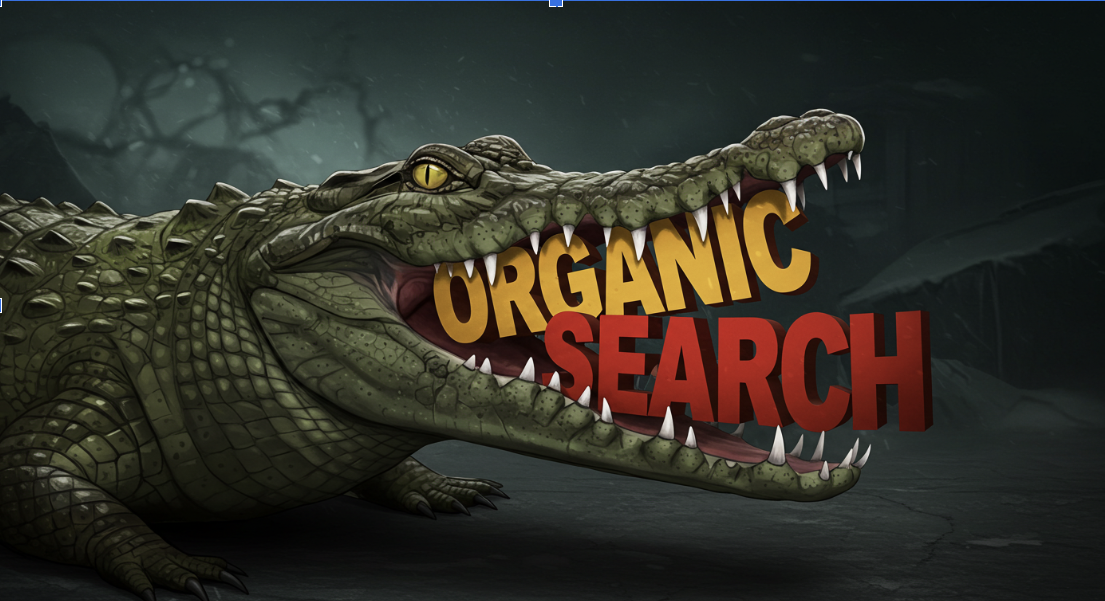The height and width of the screenshot is (601, 1105).
Task: Click the left-middle selection handle of image
Action: tap(1, 305)
